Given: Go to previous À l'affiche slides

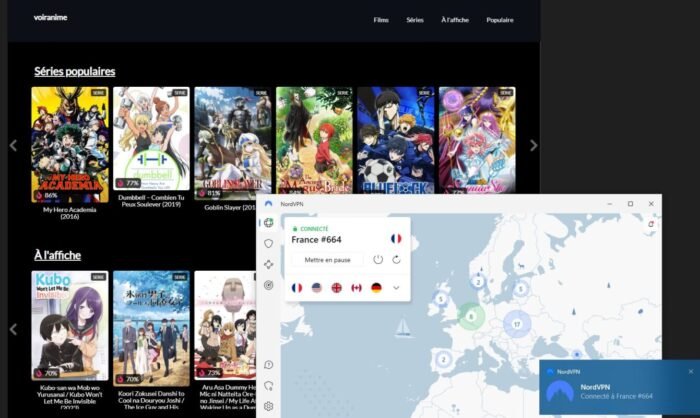Looking at the screenshot, I should [13, 330].
